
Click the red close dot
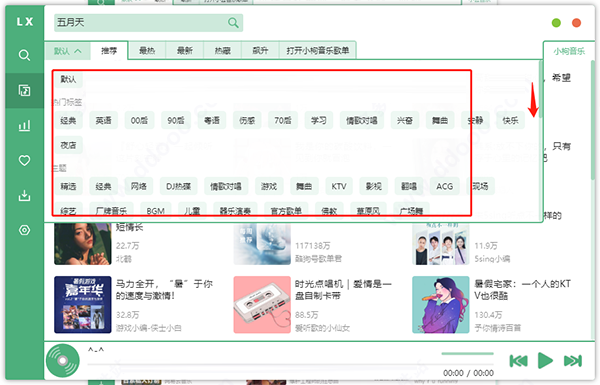click(576, 23)
